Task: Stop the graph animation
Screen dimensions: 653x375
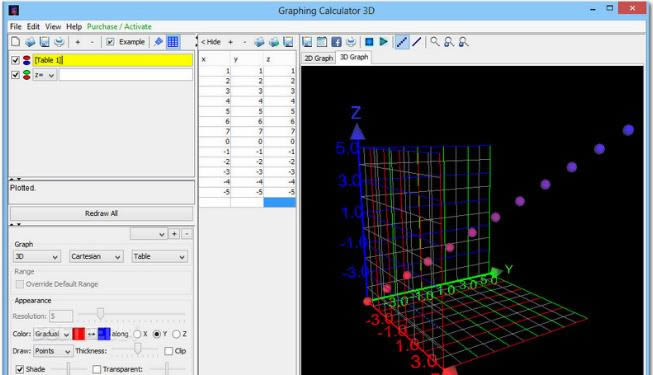Action: 369,42
